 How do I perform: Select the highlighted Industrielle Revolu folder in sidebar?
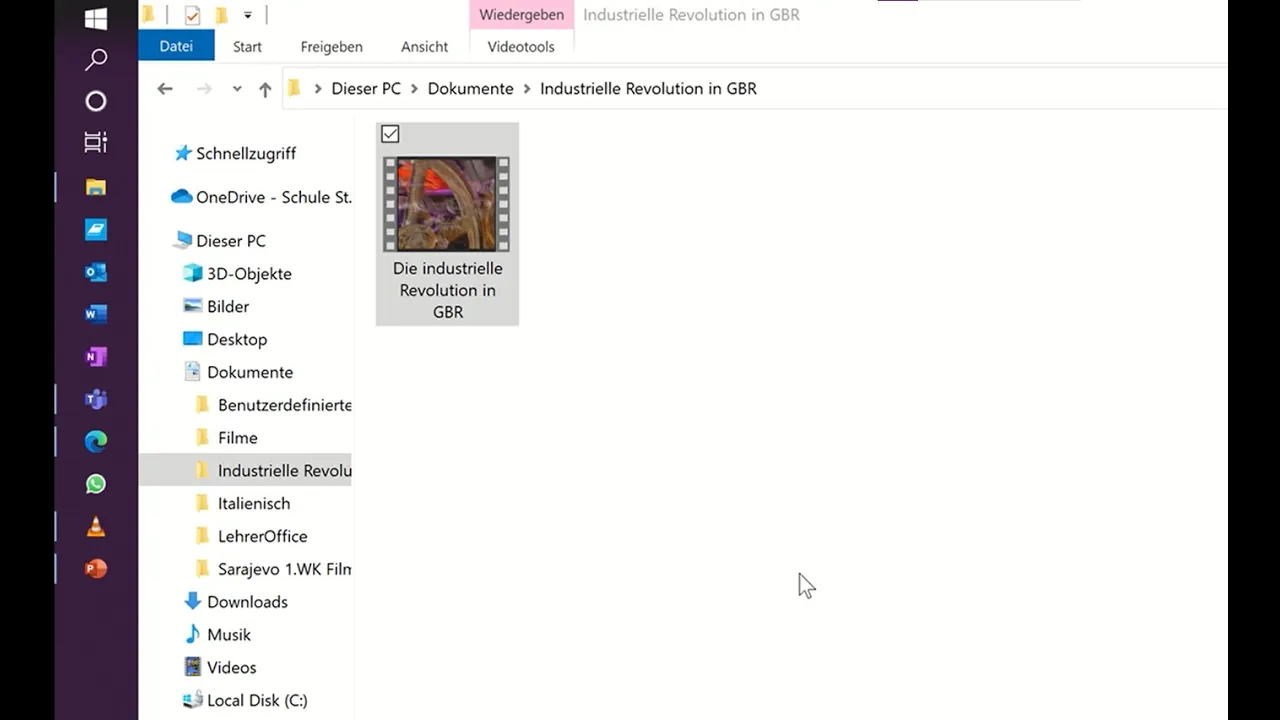pyautogui.click(x=245, y=470)
